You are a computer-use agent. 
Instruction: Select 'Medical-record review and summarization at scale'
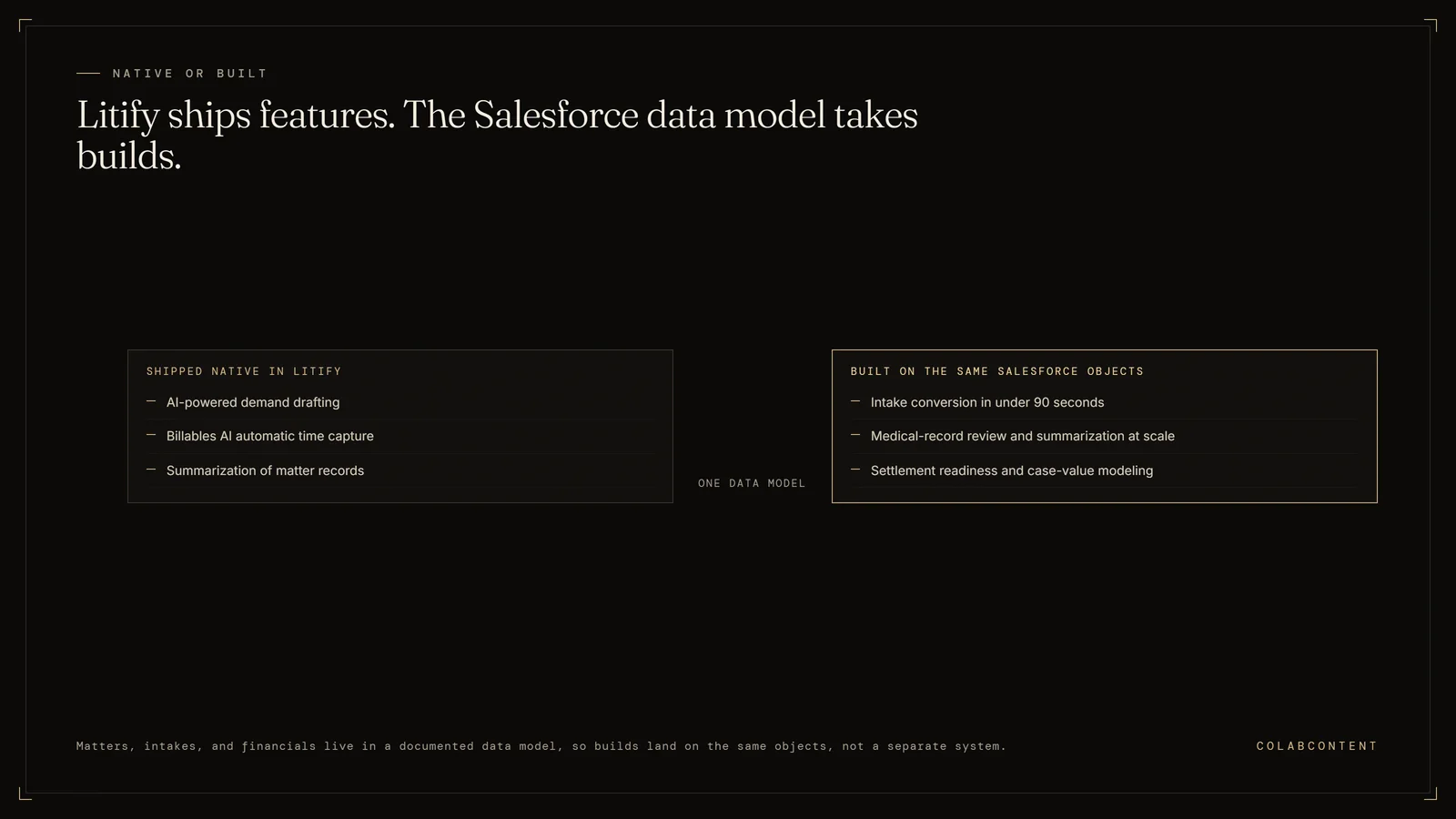[1022, 436]
